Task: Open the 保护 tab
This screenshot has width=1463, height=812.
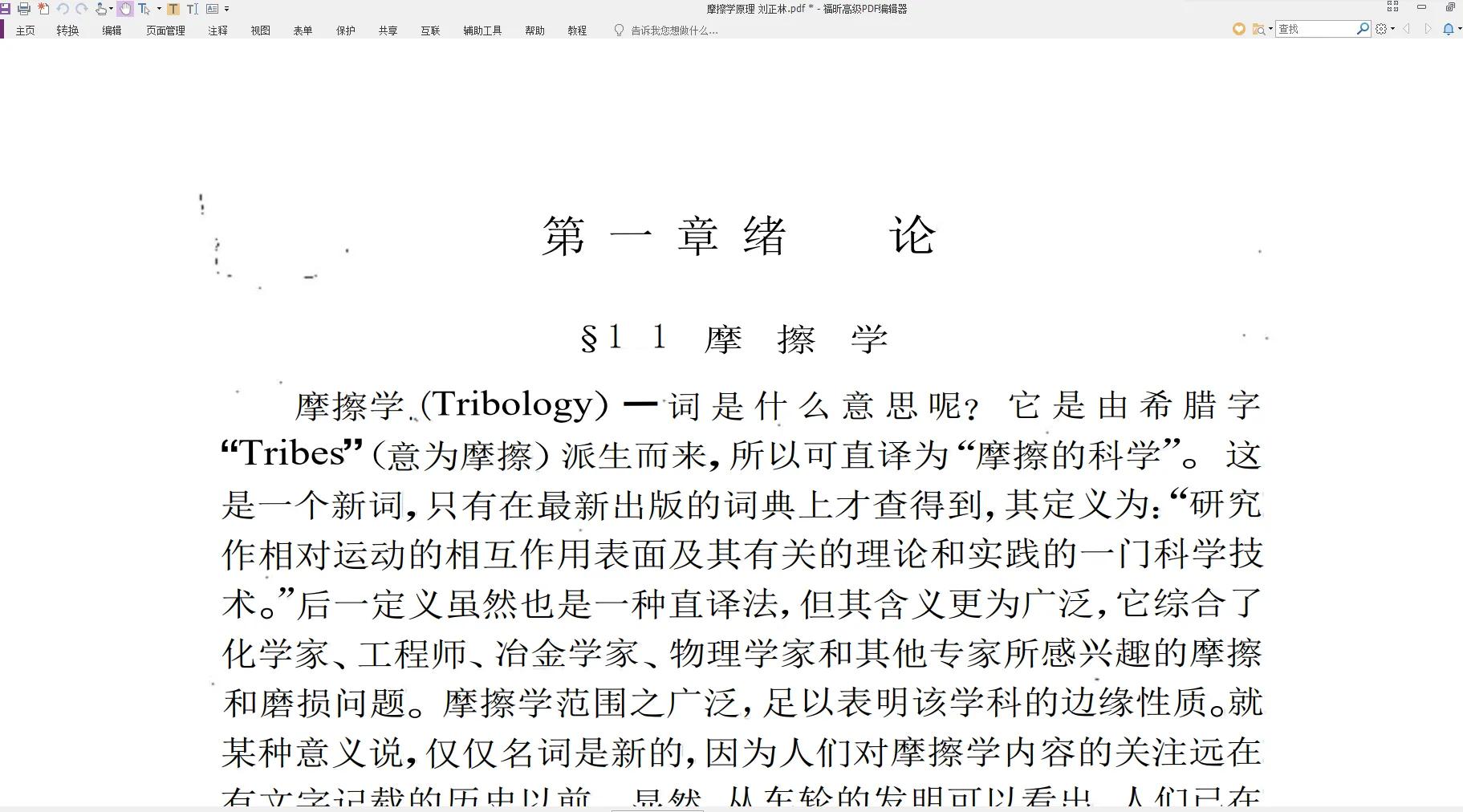Action: [x=346, y=30]
